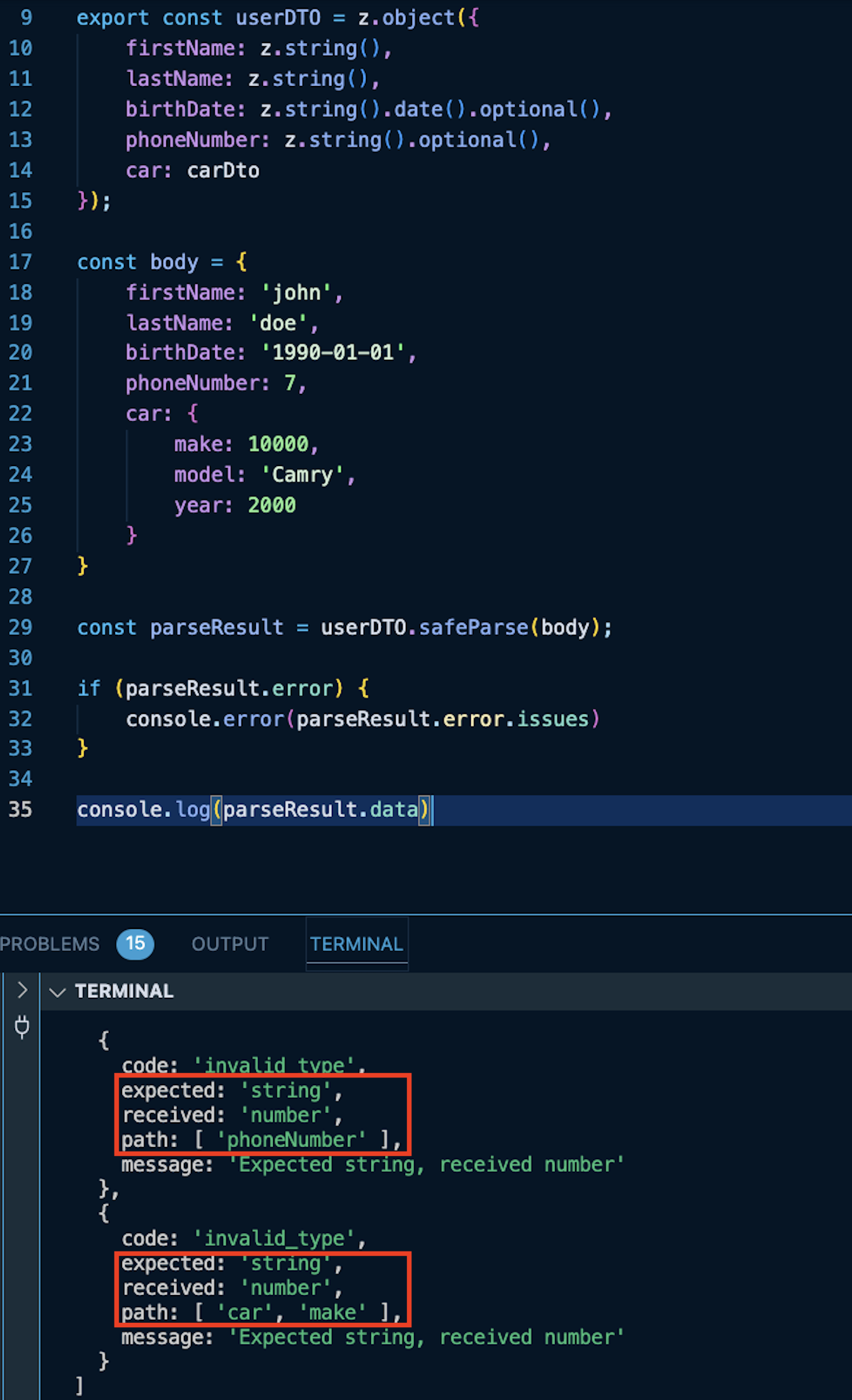The width and height of the screenshot is (852, 1400).
Task: Click line number 9 in gutter
Action: click(26, 18)
